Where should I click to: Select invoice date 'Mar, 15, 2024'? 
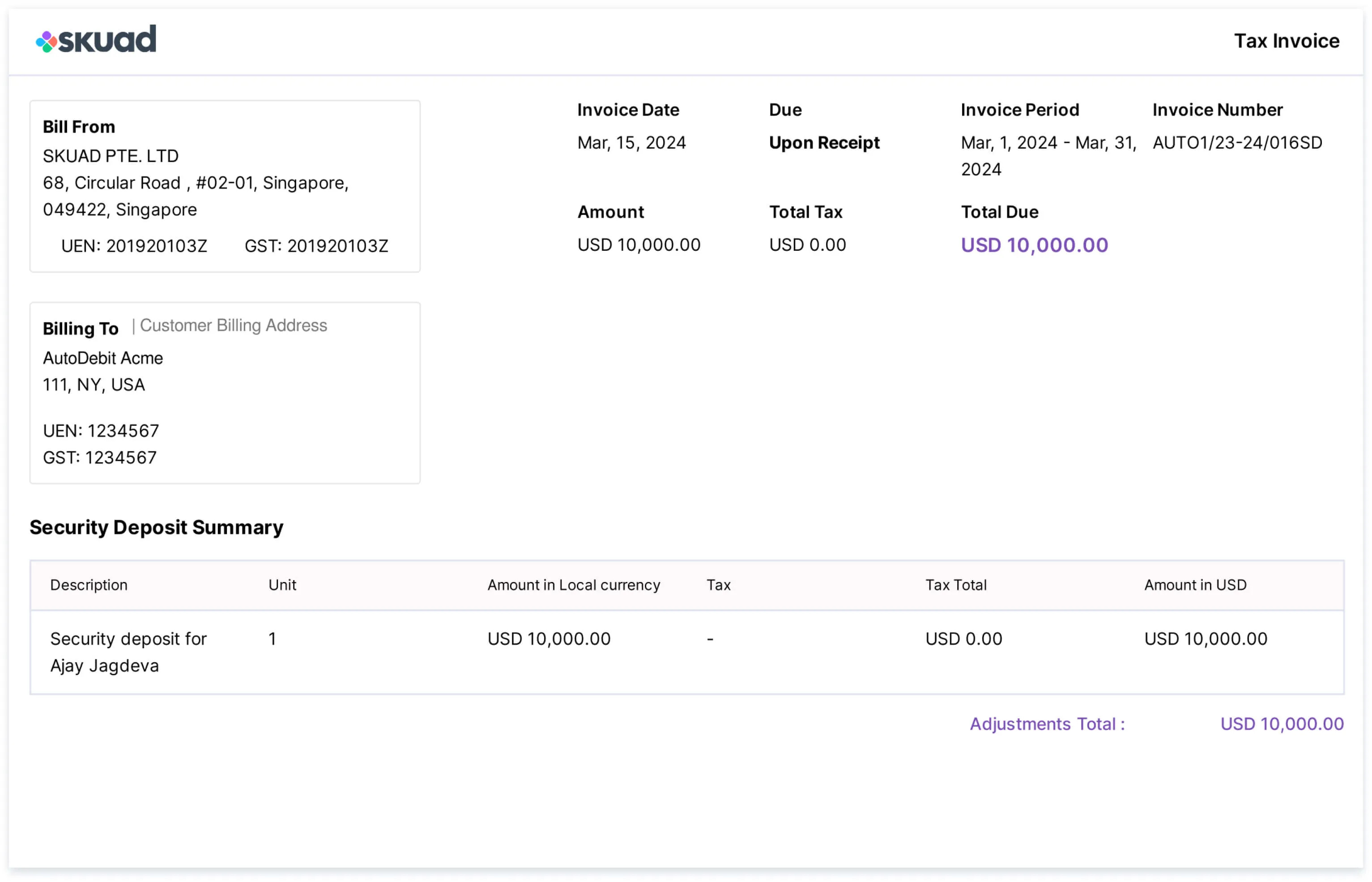tap(631, 143)
